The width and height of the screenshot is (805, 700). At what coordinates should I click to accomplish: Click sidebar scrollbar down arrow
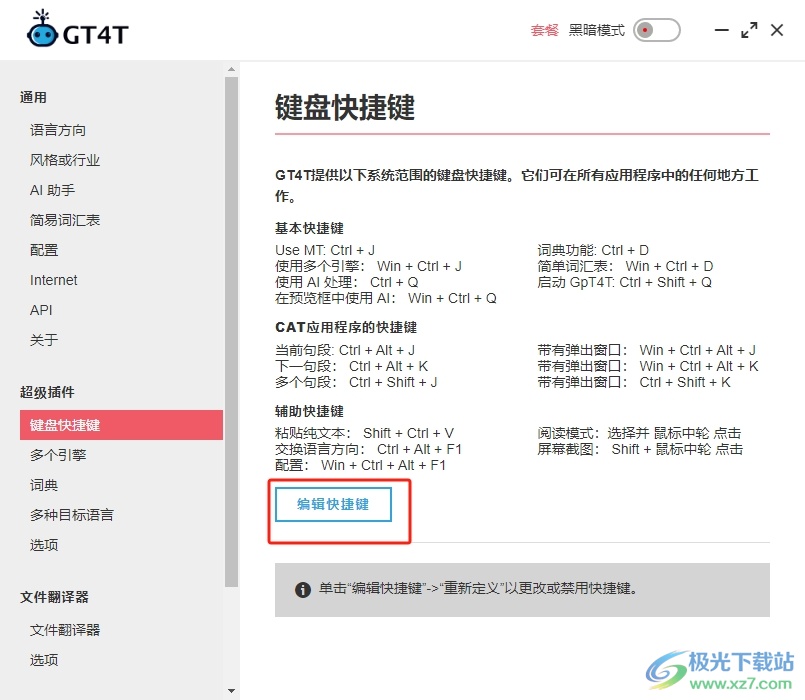(x=232, y=691)
